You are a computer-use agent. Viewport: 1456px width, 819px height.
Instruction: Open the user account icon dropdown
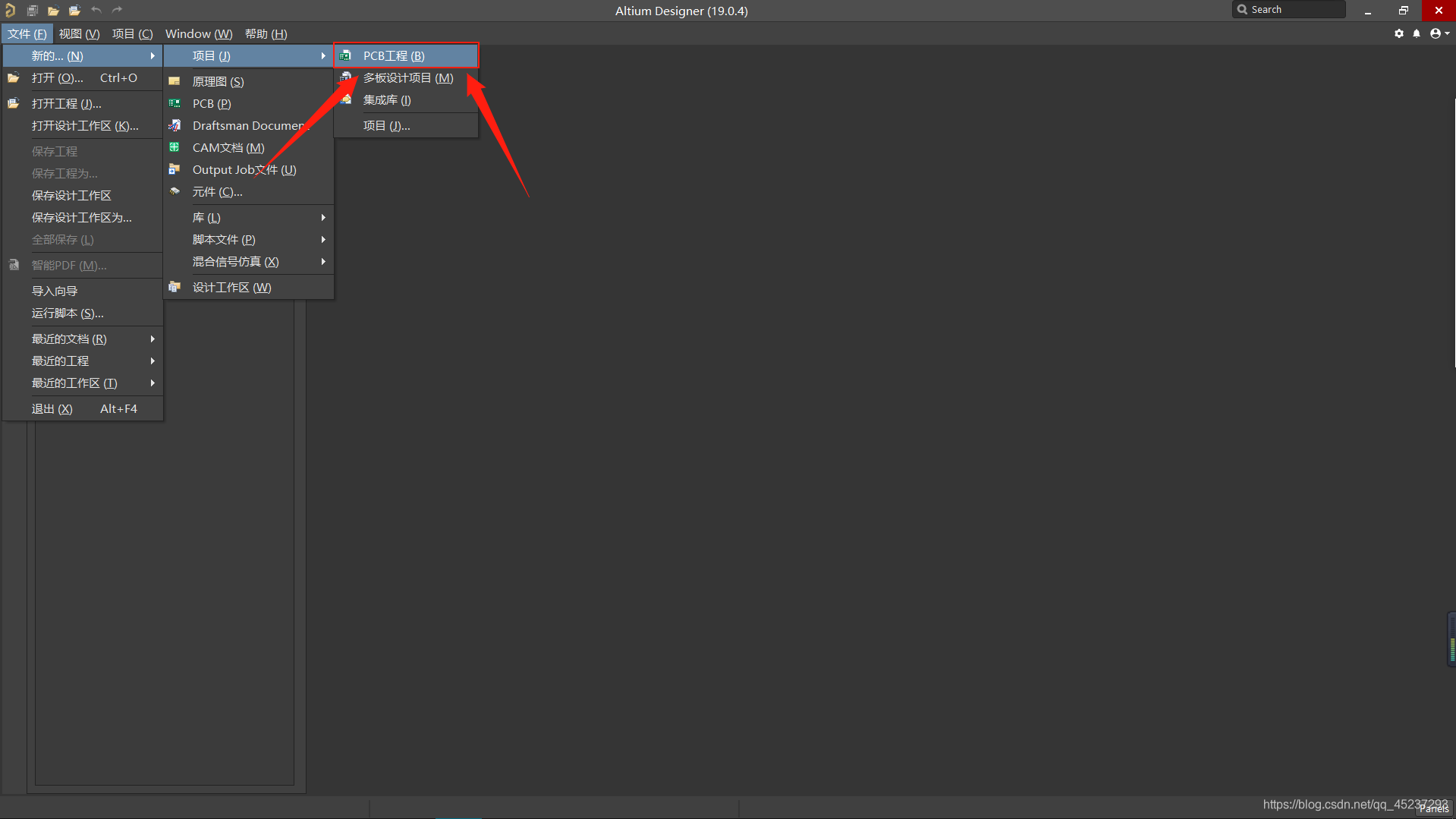click(x=1439, y=33)
